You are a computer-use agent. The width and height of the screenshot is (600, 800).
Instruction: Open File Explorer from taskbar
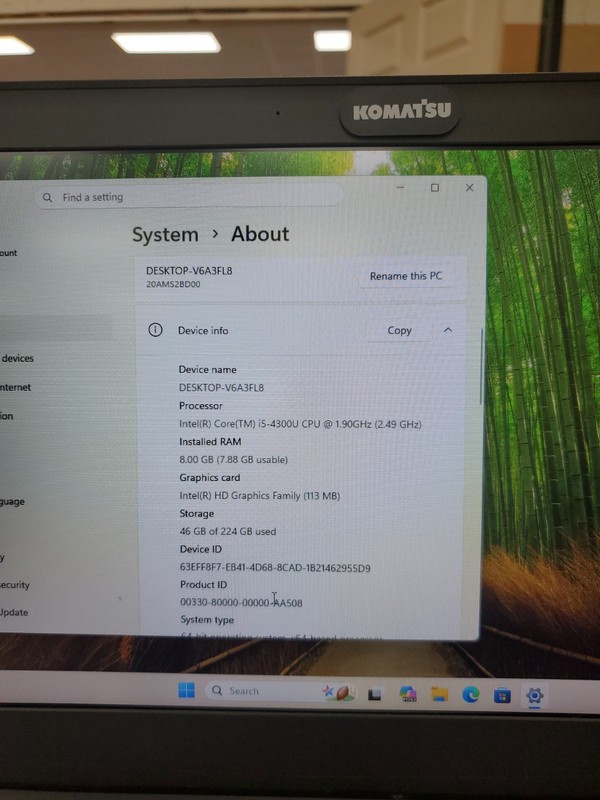pos(439,694)
